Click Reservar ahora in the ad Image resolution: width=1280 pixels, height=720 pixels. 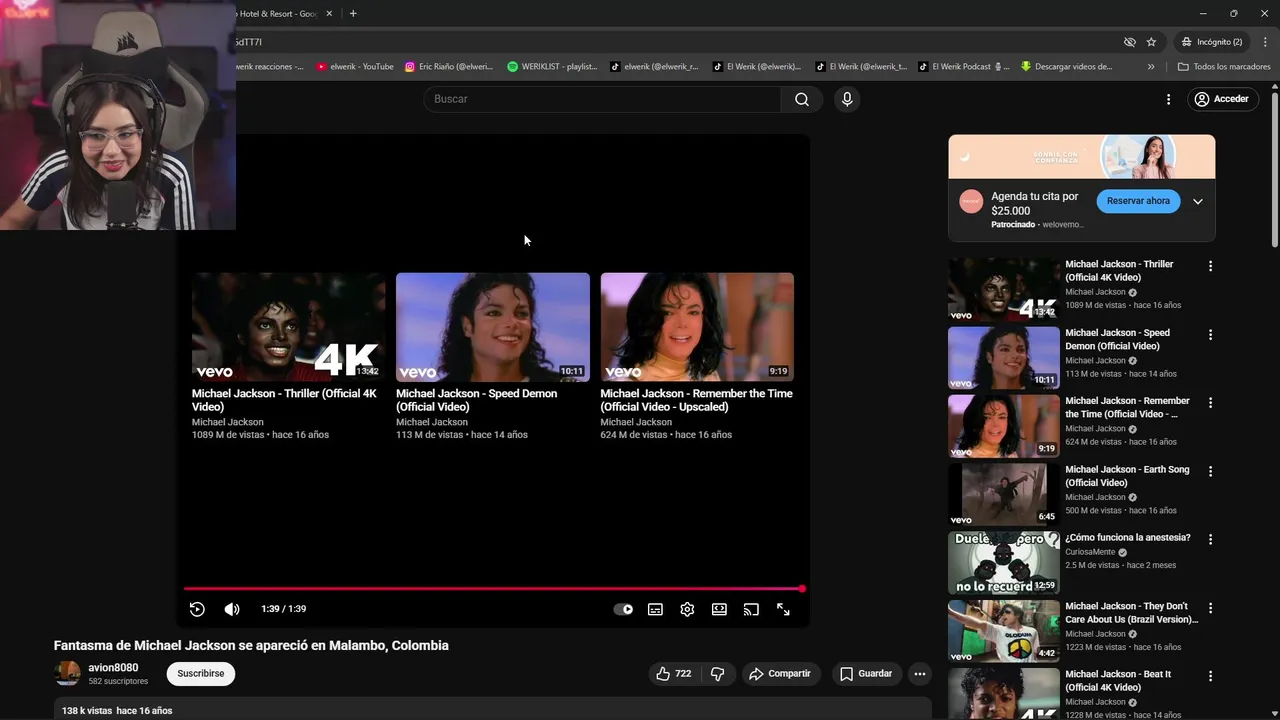coord(1138,201)
